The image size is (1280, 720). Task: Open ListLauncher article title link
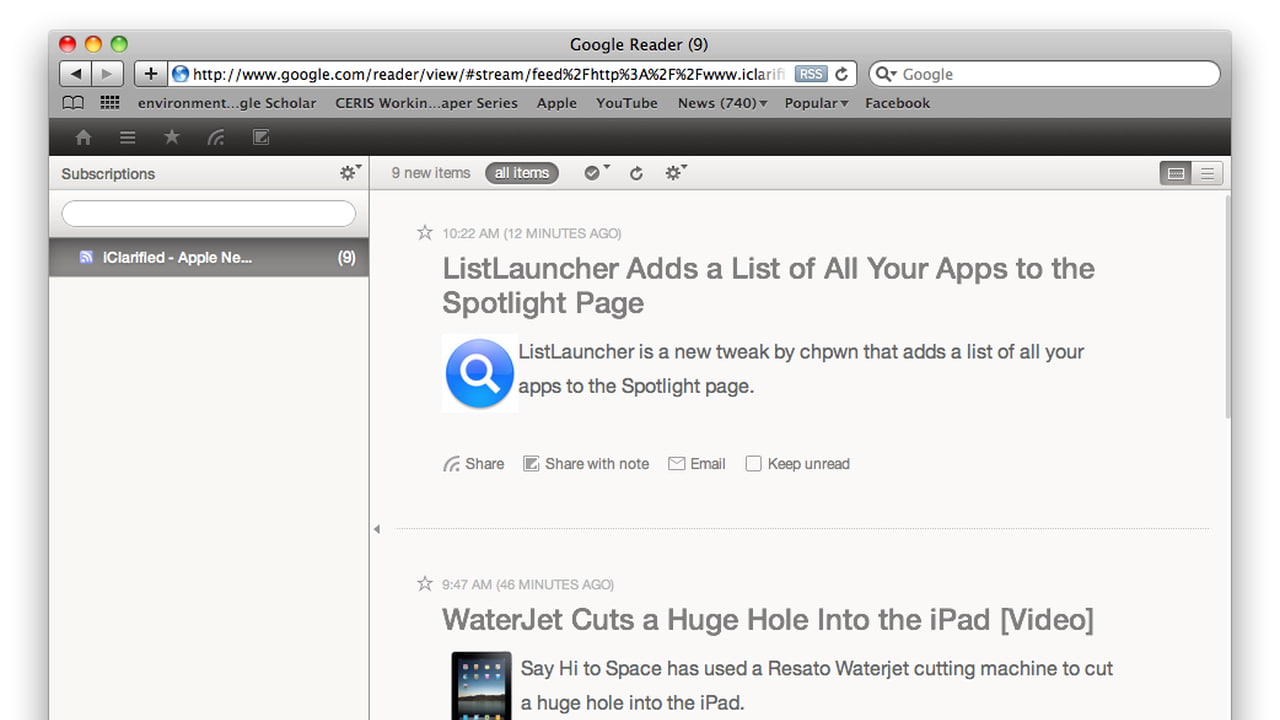pyautogui.click(x=768, y=285)
